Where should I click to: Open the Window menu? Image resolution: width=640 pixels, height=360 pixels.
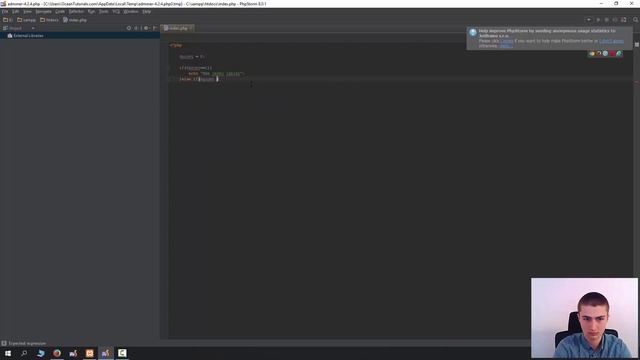click(131, 12)
